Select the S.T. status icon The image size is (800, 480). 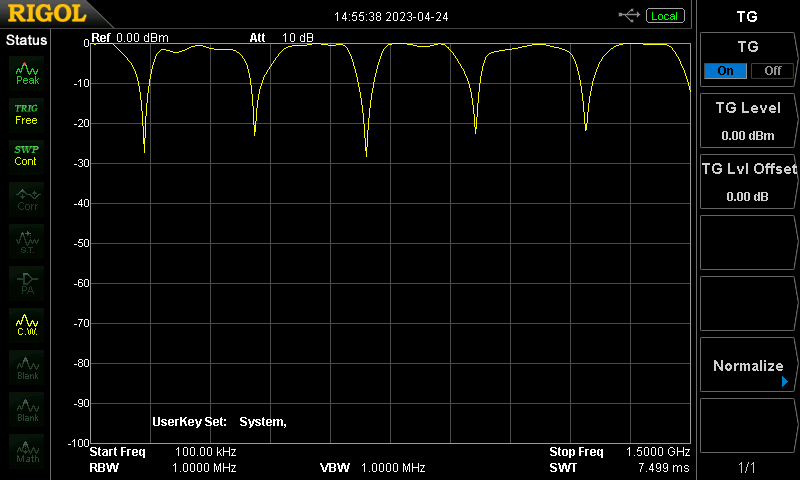coord(27,240)
